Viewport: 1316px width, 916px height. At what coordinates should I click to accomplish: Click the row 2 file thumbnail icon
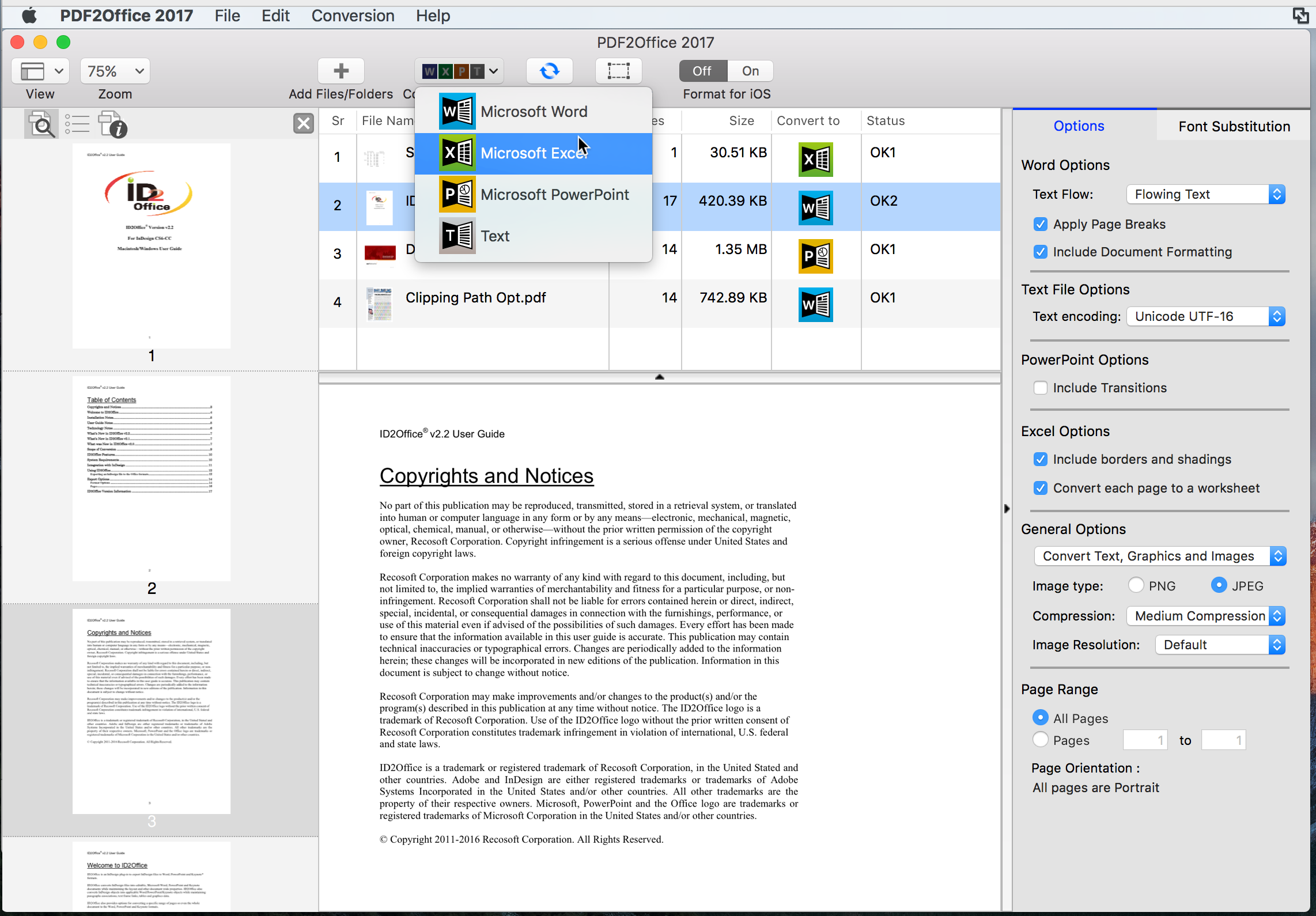pyautogui.click(x=379, y=207)
